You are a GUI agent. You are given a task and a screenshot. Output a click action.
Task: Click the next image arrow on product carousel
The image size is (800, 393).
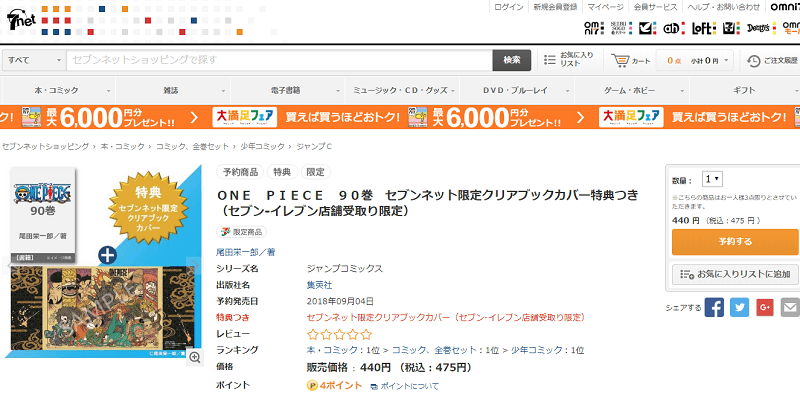[194, 264]
